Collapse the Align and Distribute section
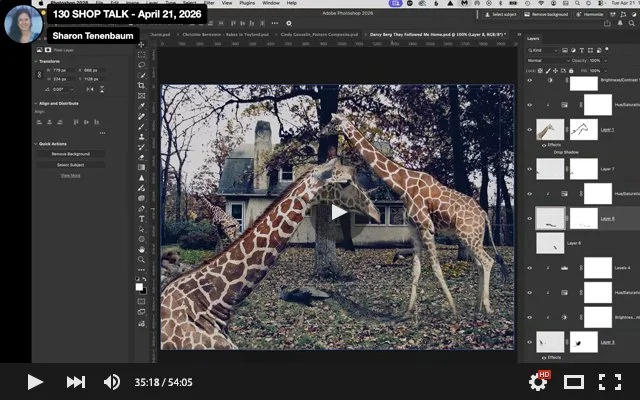This screenshot has height=400, width=640. click(36, 103)
